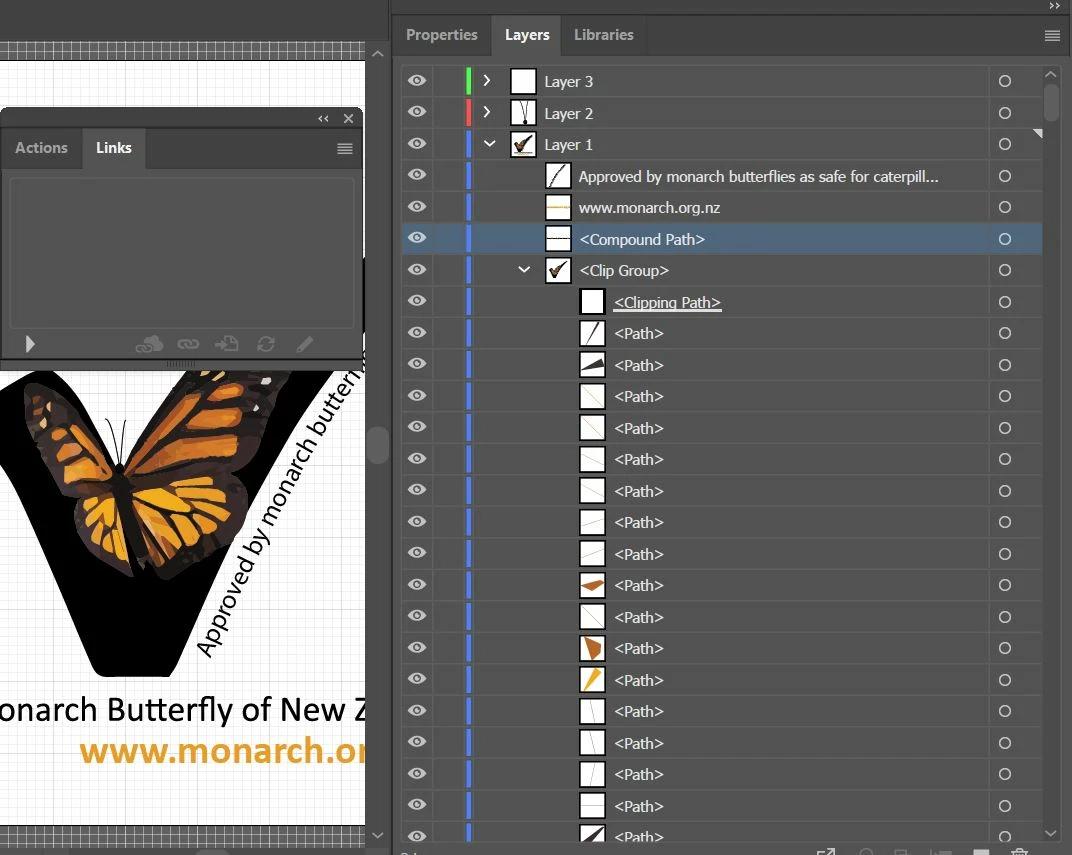Screen dimensions: 1072x855
Task: Toggle visibility of the yellow-thumbnail Path row
Action: (x=417, y=679)
